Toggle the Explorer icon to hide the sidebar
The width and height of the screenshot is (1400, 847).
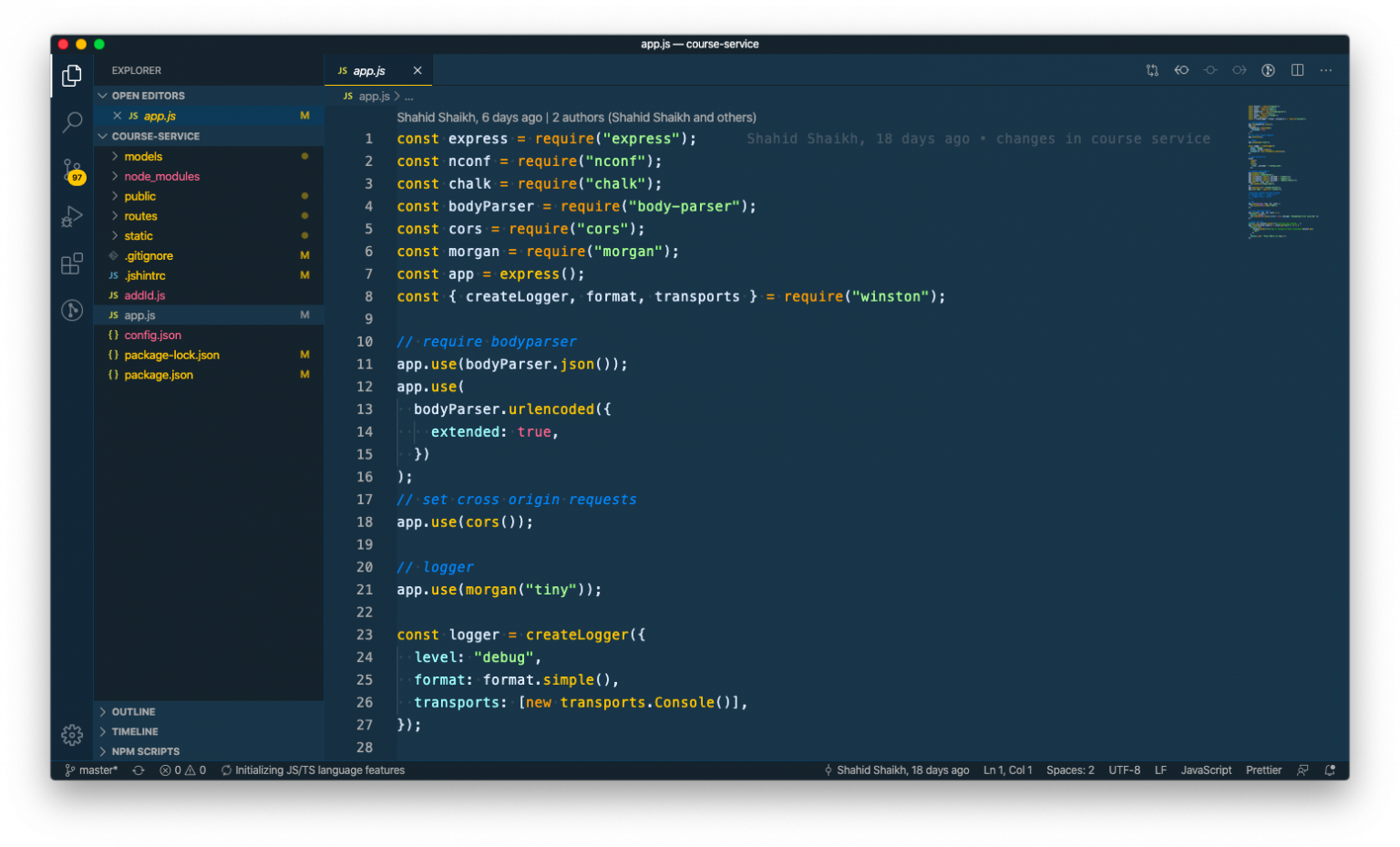point(72,76)
